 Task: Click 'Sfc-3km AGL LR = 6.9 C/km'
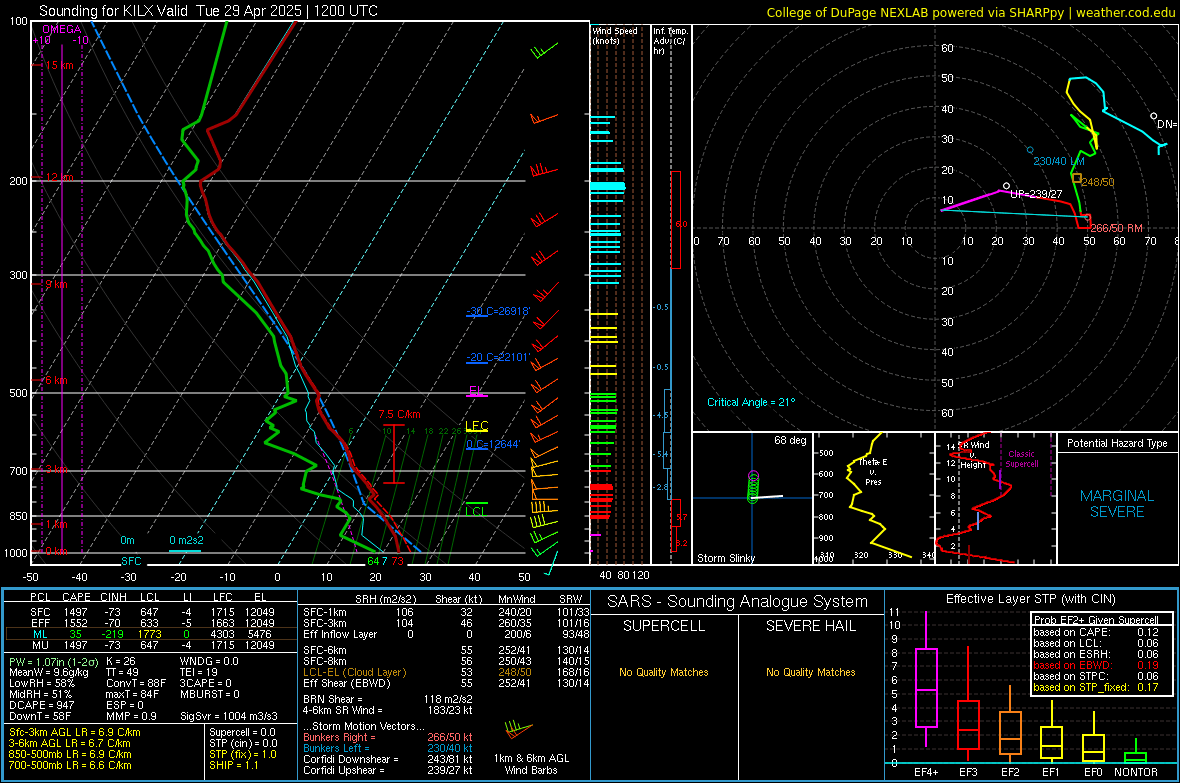75,733
